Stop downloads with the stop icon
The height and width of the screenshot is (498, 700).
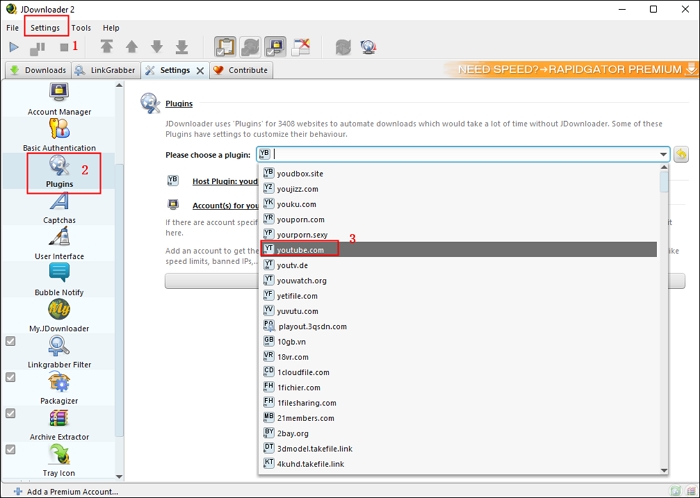tap(64, 47)
